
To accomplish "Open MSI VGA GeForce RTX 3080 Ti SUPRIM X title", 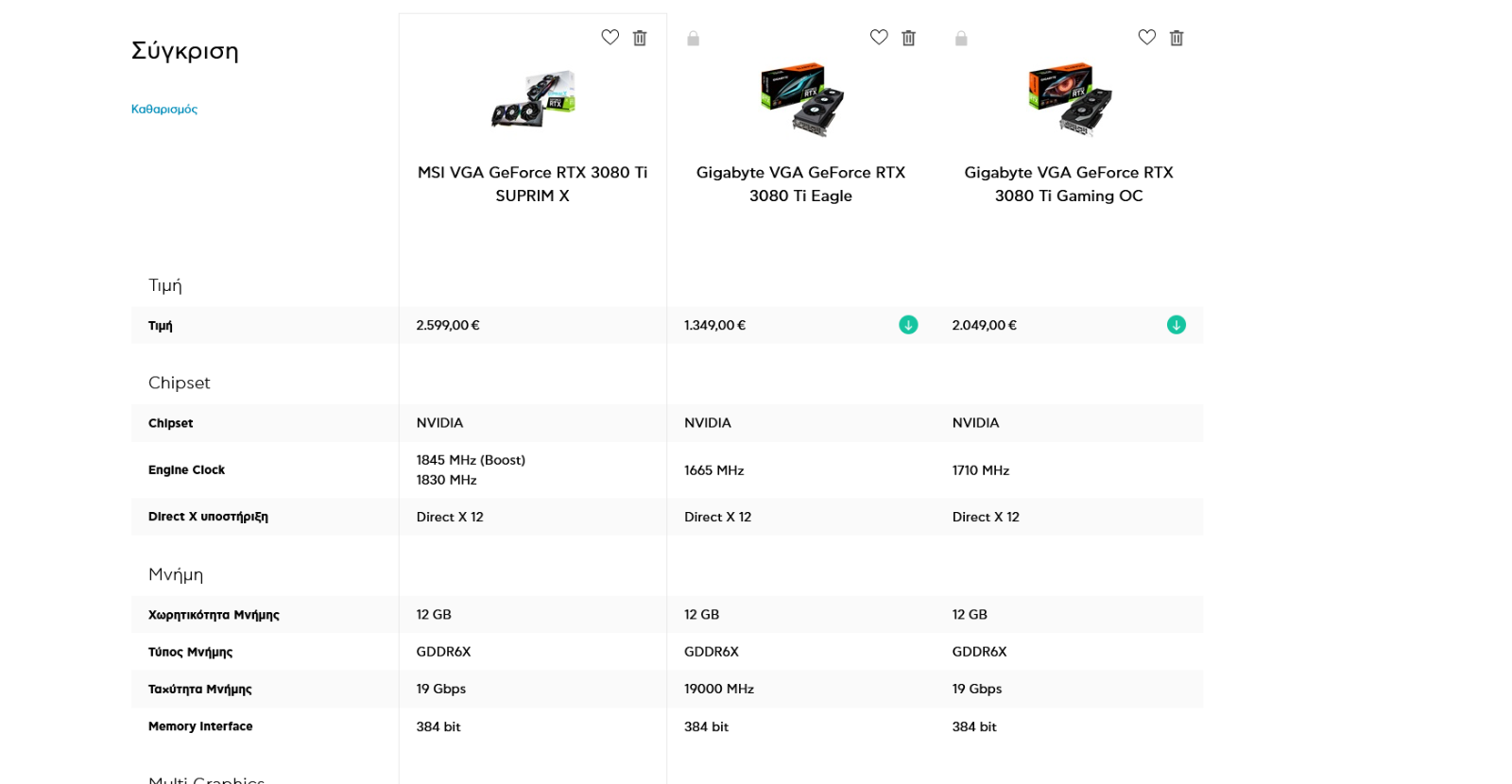I will point(533,184).
